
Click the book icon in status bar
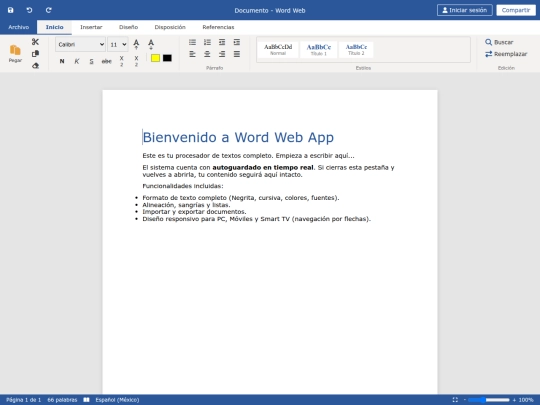click(86, 400)
